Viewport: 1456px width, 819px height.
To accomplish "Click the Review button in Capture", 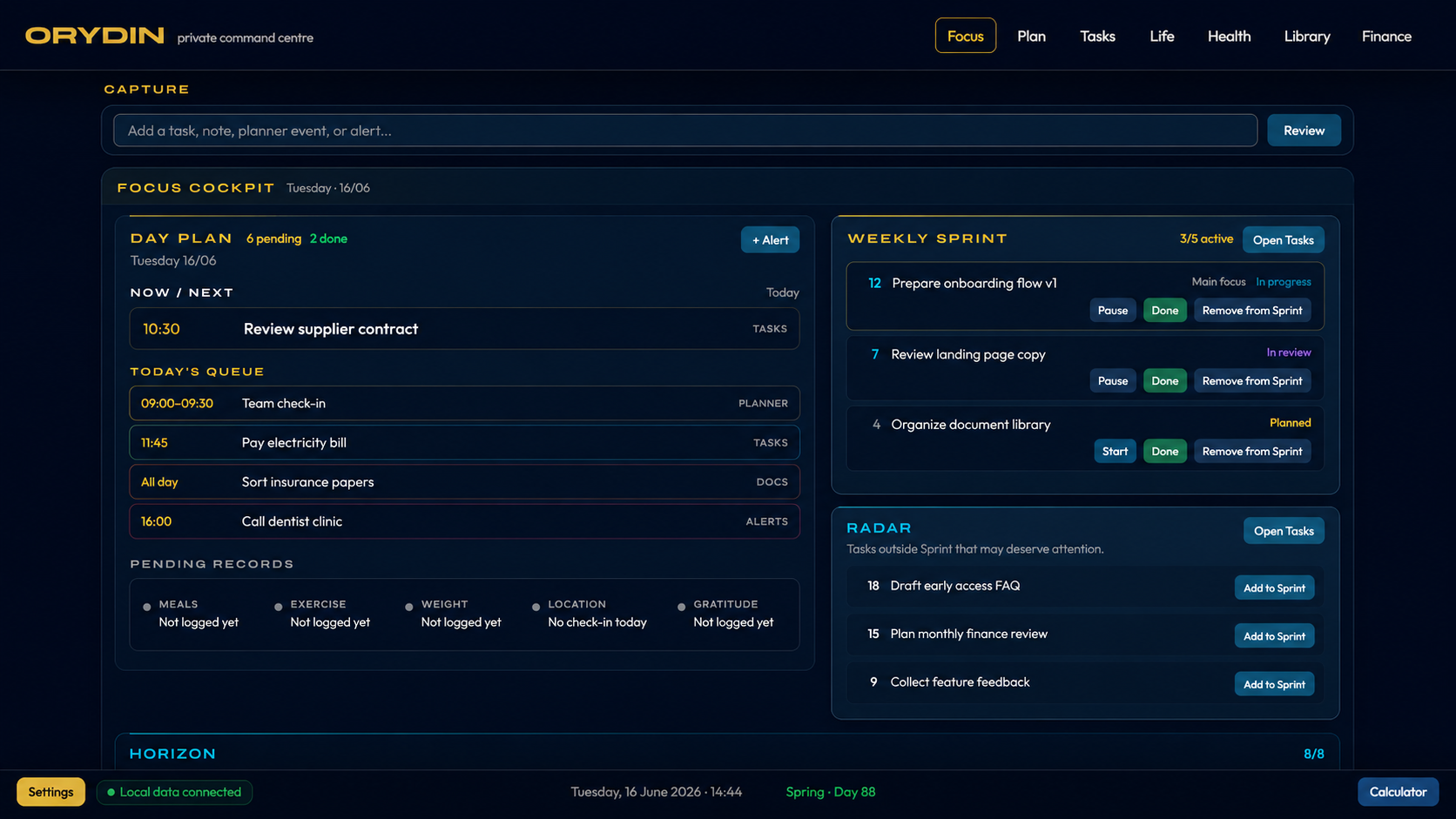I will [x=1304, y=131].
